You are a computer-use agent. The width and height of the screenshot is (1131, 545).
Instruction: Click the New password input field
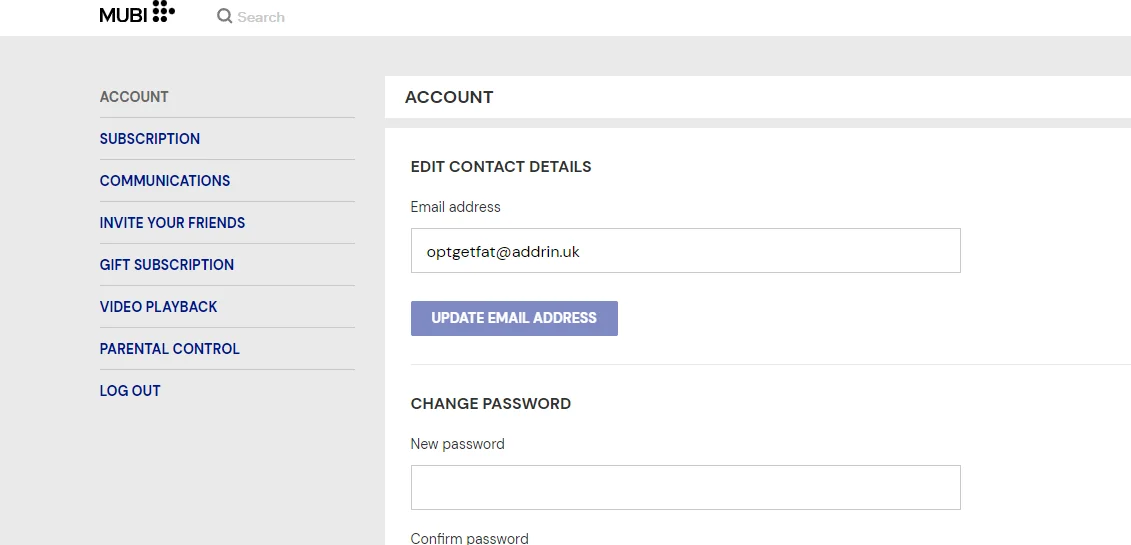click(x=685, y=487)
